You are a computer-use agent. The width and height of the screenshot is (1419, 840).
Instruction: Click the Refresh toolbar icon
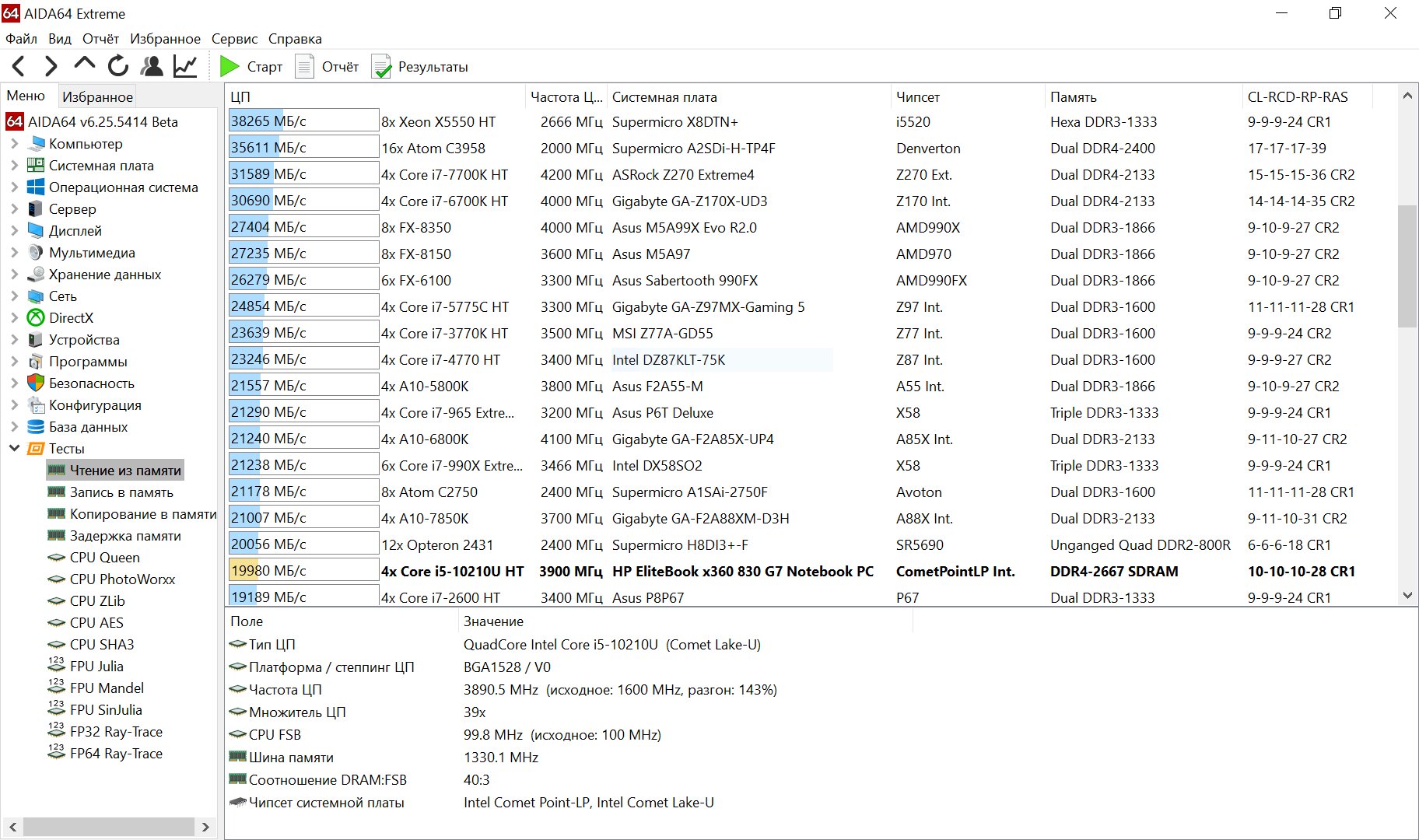pos(118,67)
